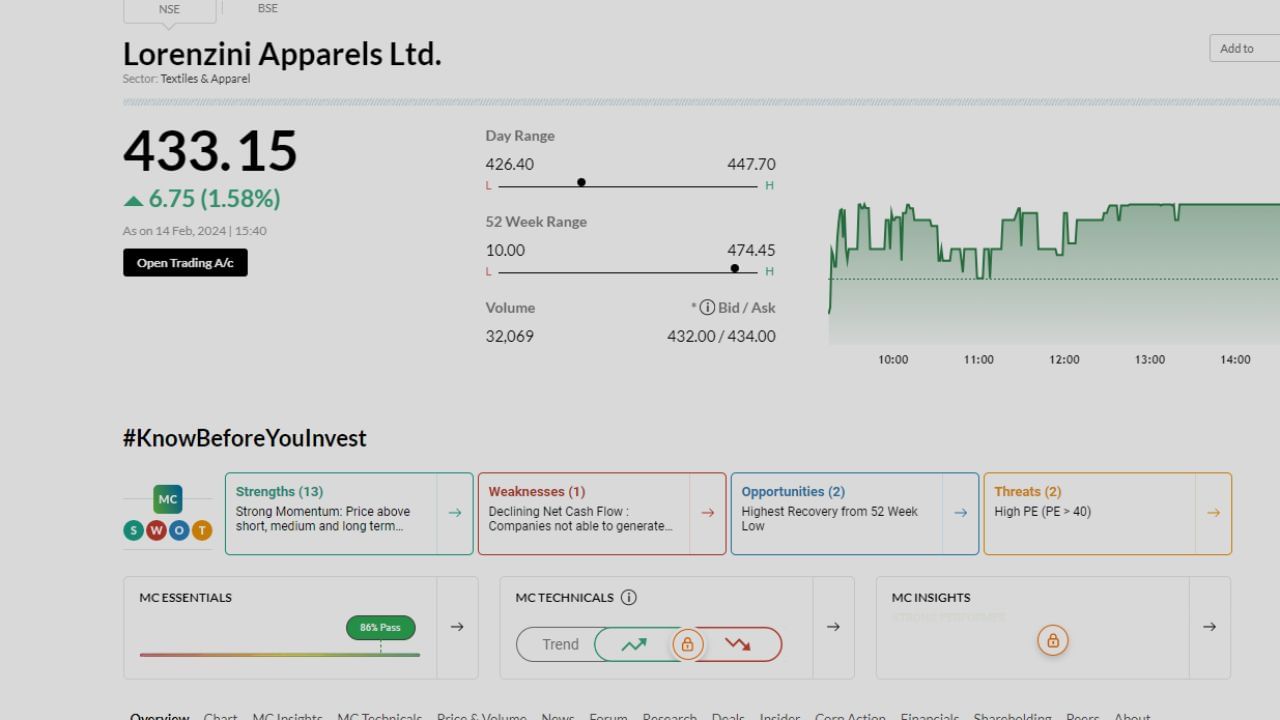Expand the Weaknesses (1) arrow
Image resolution: width=1280 pixels, height=720 pixels.
point(708,513)
